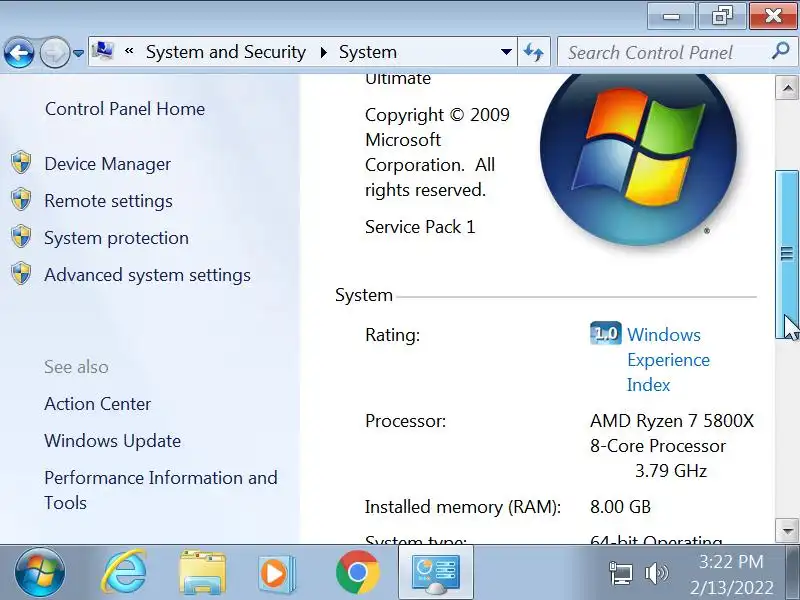Click shield icon beside System protection
The image size is (800, 600).
pos(21,236)
